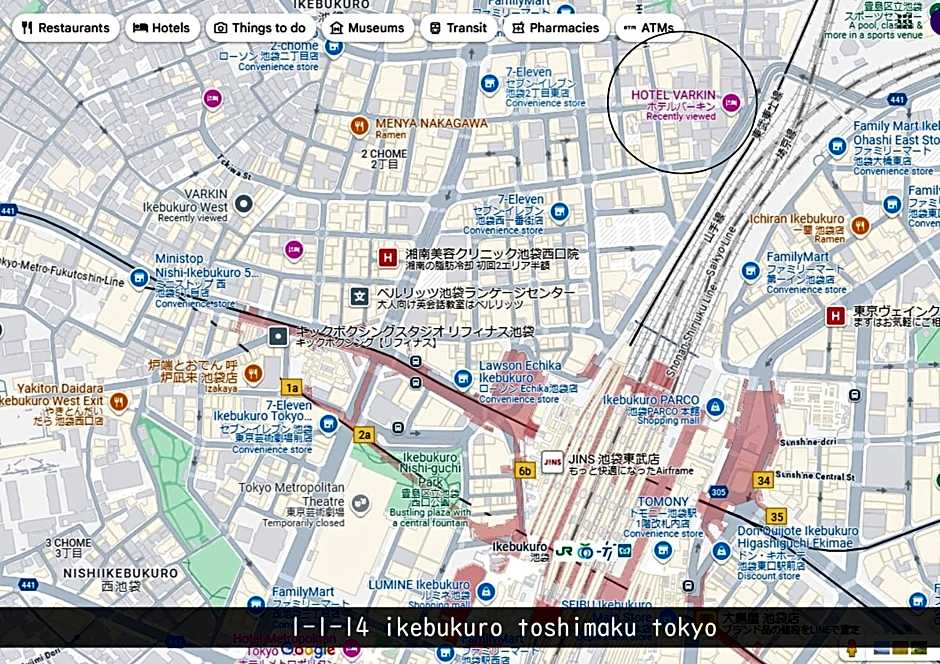940x664 pixels.
Task: Select station exit marker 2a
Action: [364, 434]
